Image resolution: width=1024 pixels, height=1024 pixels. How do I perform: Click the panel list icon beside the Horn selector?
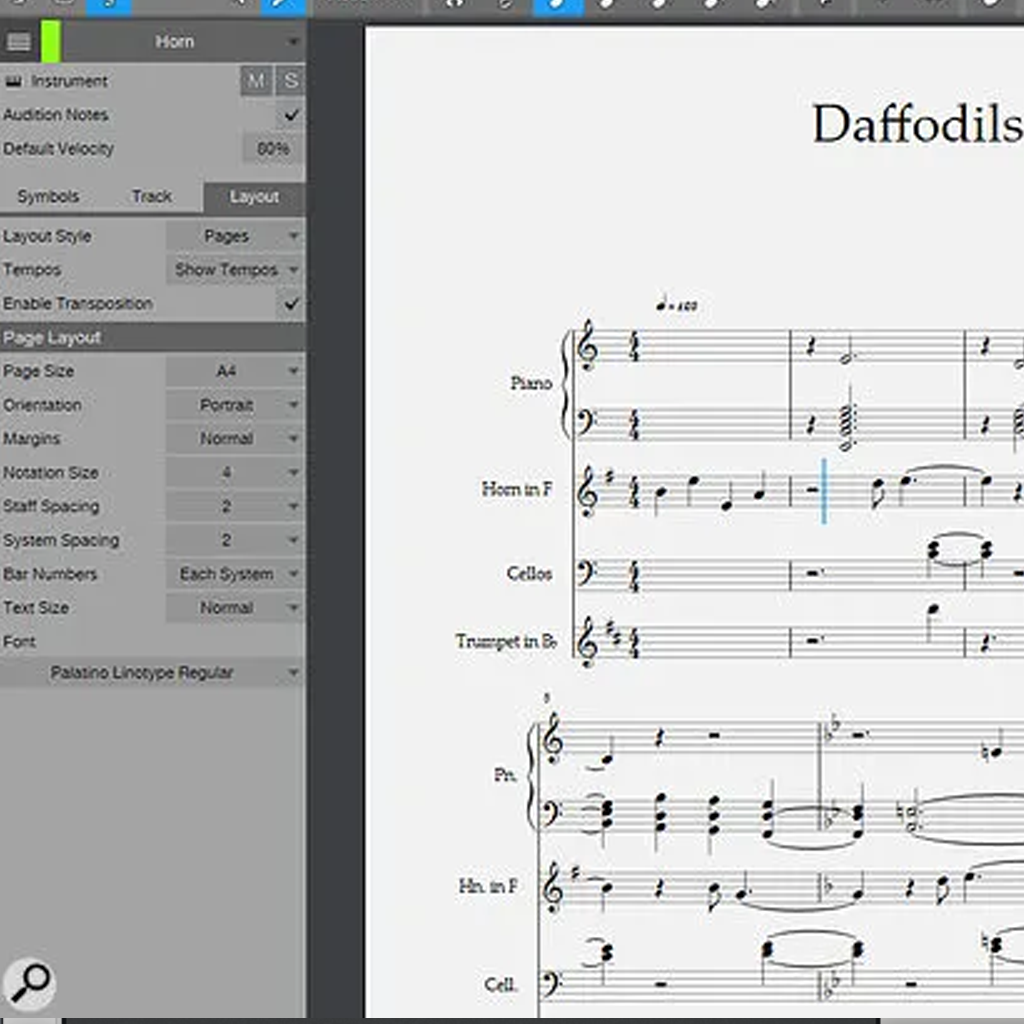[x=18, y=42]
